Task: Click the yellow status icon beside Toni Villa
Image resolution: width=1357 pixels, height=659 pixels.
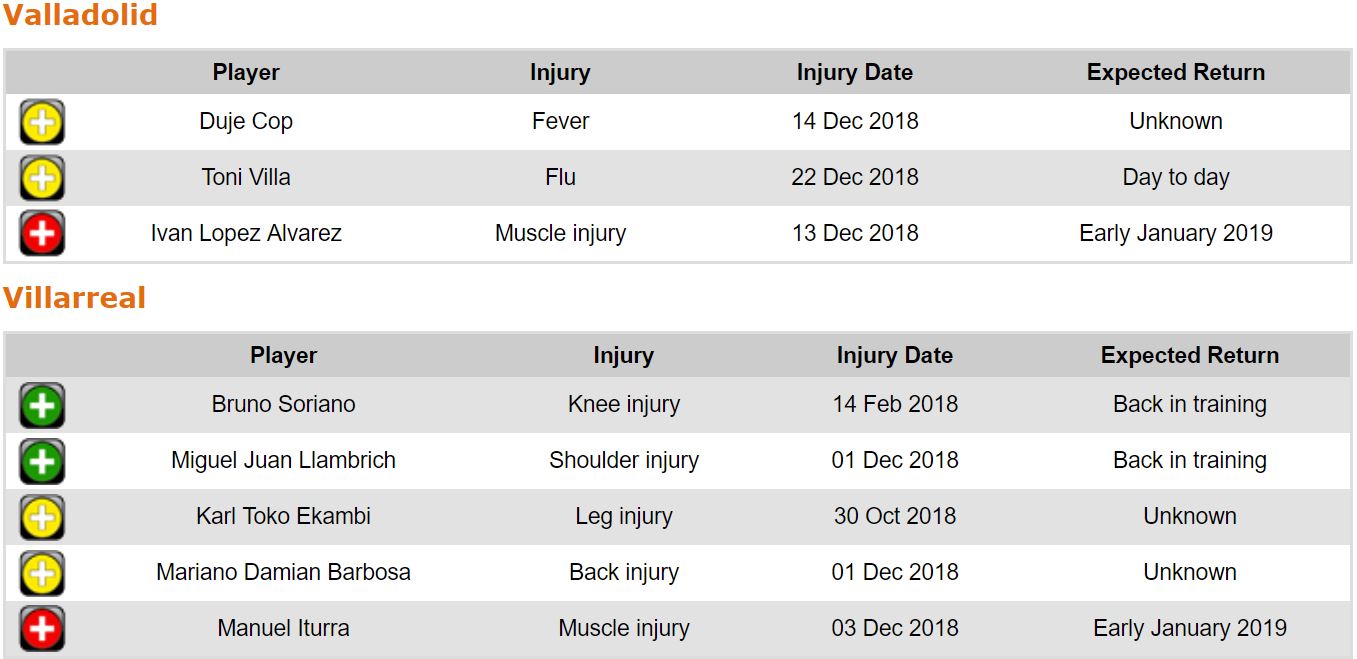Action: click(x=42, y=179)
